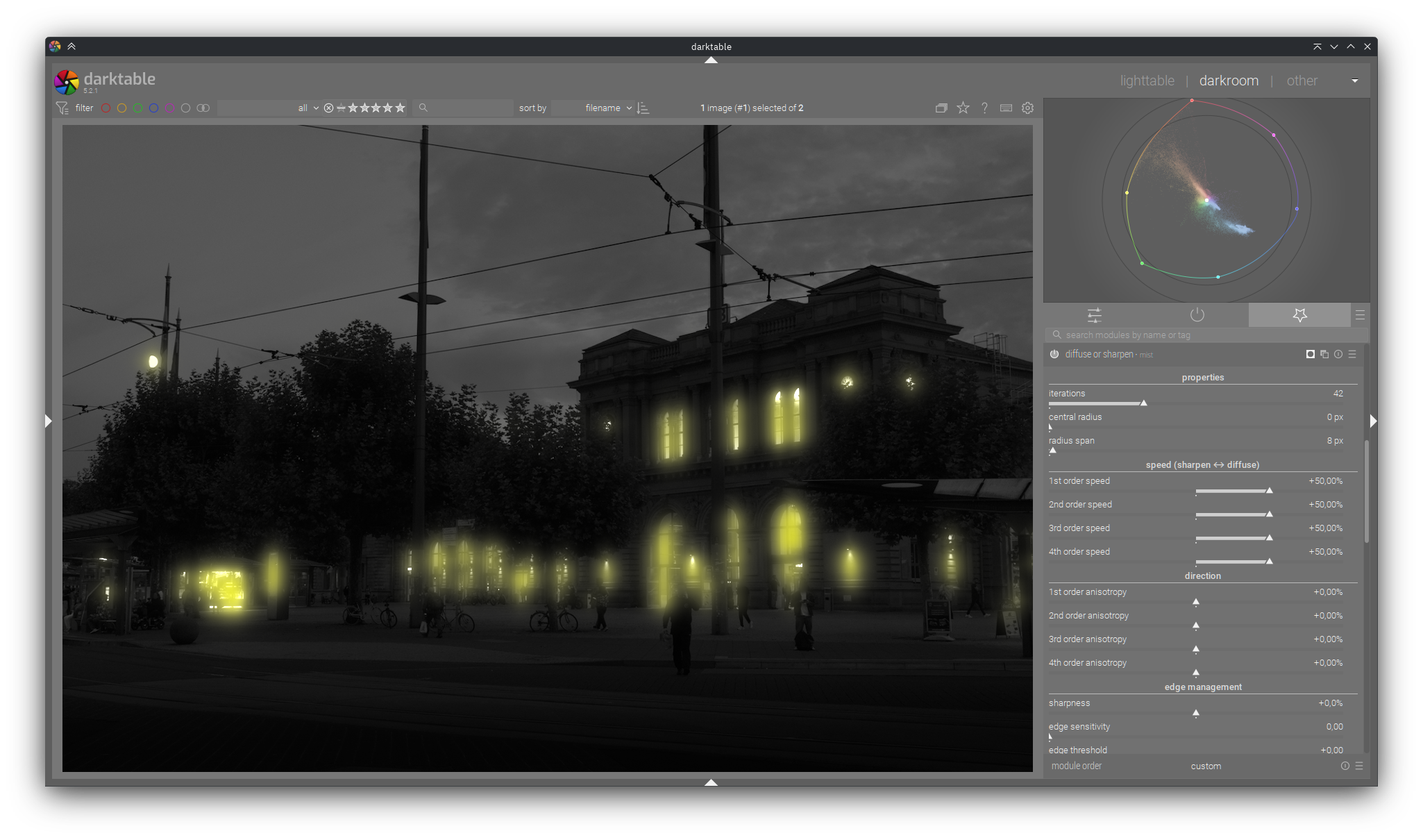Show the quick access panel tab

pyautogui.click(x=1095, y=315)
